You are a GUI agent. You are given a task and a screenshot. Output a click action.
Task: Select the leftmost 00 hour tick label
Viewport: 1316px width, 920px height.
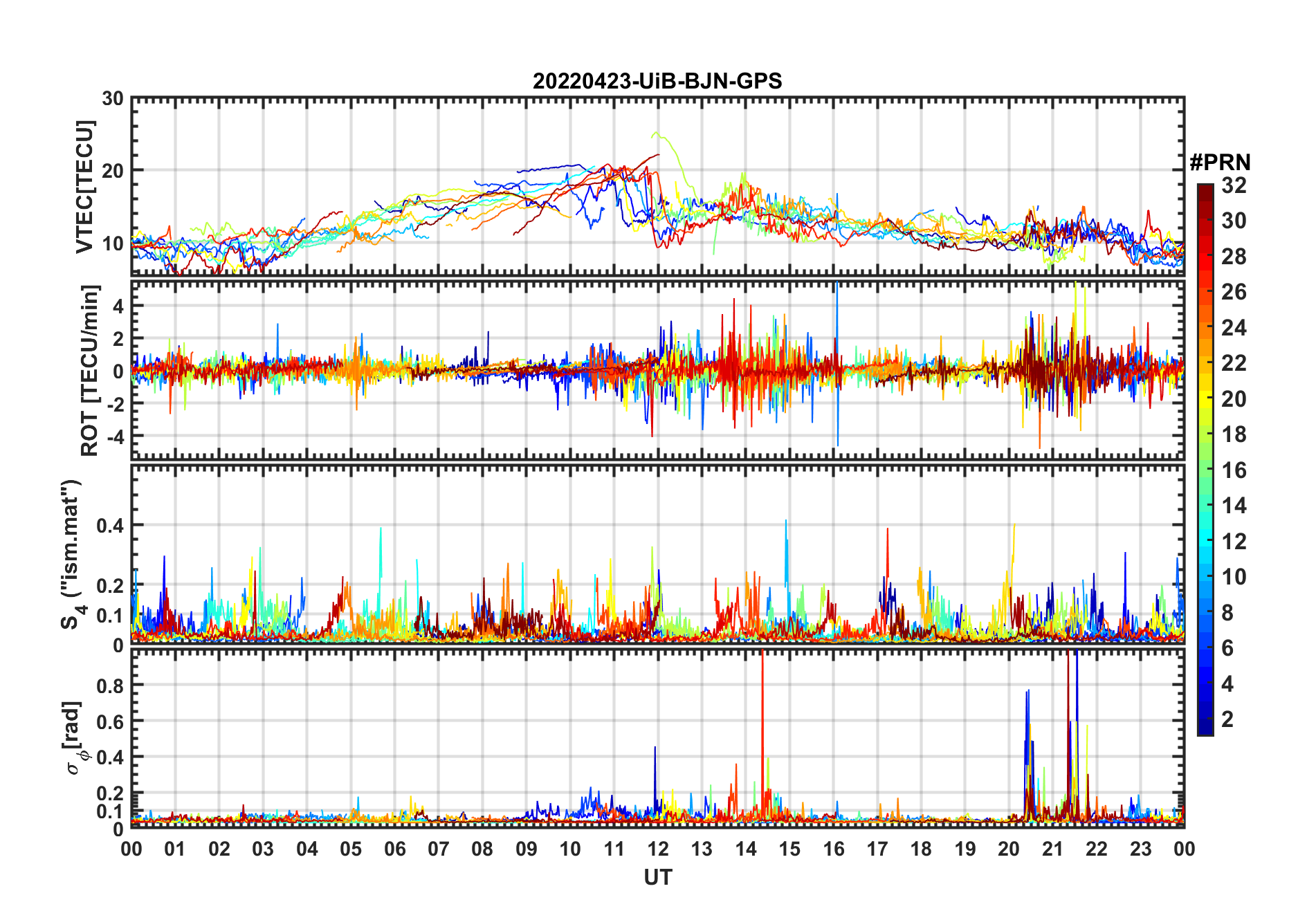coord(131,849)
